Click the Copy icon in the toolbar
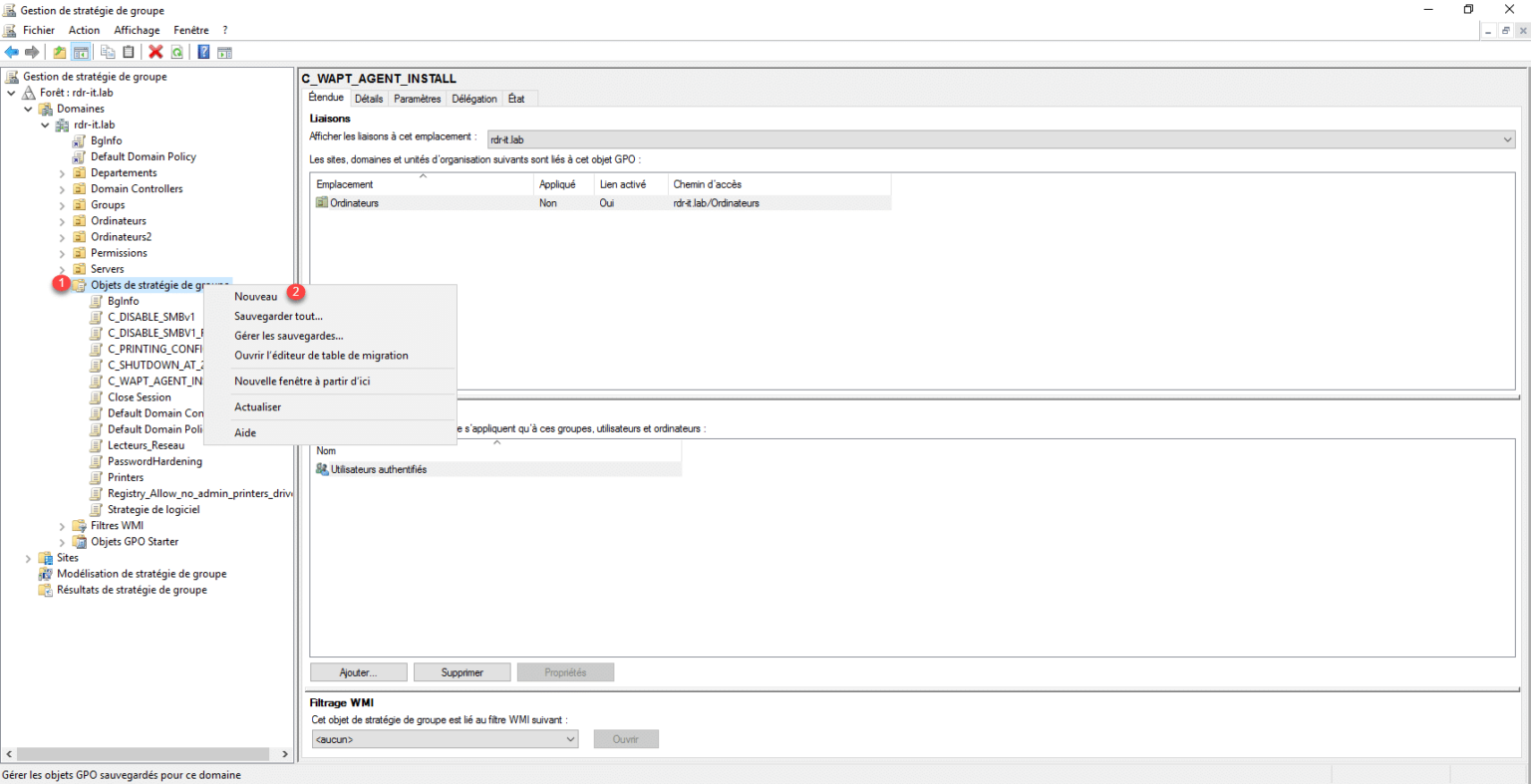Screen dimensions: 1531x784 point(108,52)
